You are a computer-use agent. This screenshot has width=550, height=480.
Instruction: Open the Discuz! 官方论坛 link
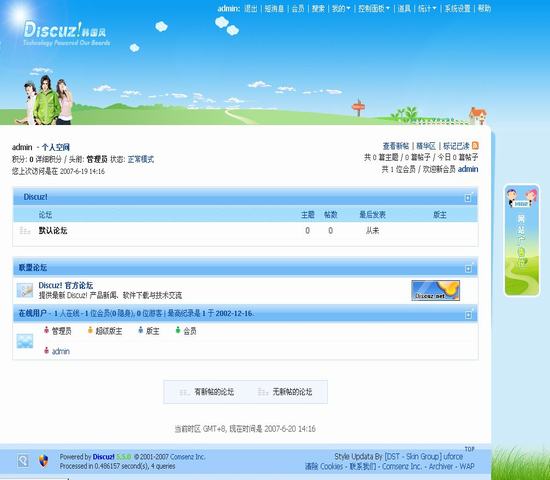coord(66,285)
